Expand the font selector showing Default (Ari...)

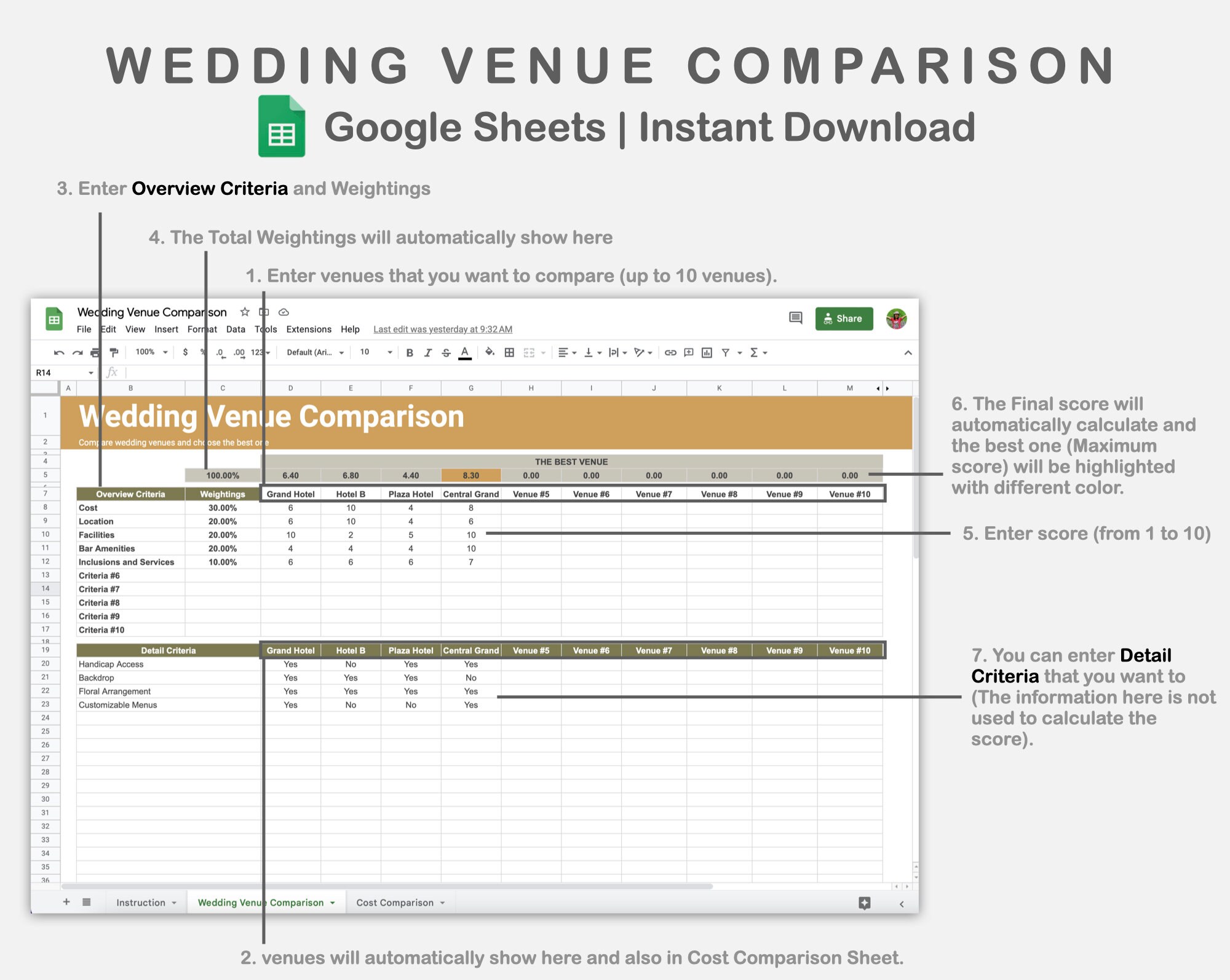(314, 352)
